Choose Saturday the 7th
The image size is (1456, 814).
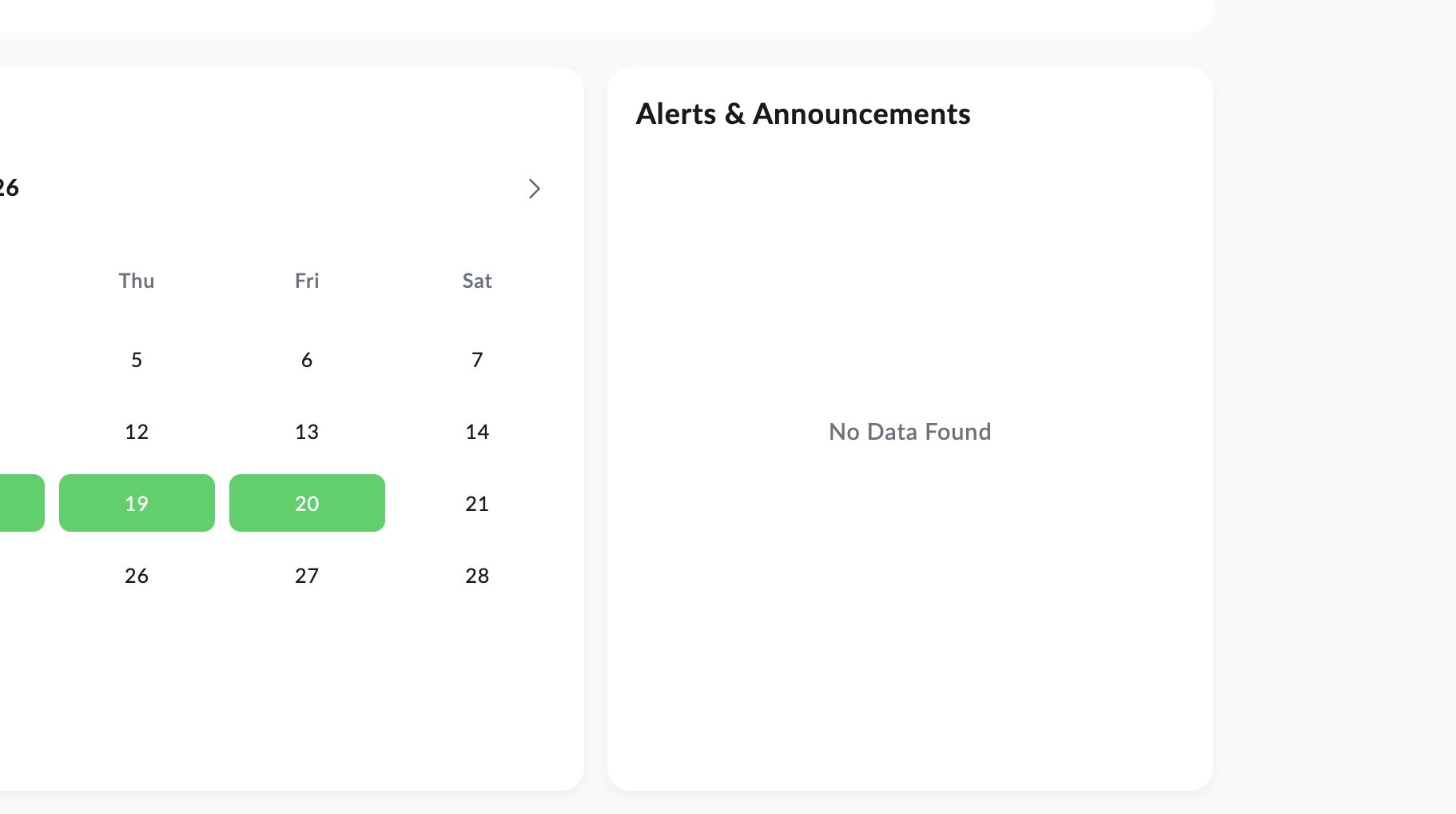click(477, 359)
